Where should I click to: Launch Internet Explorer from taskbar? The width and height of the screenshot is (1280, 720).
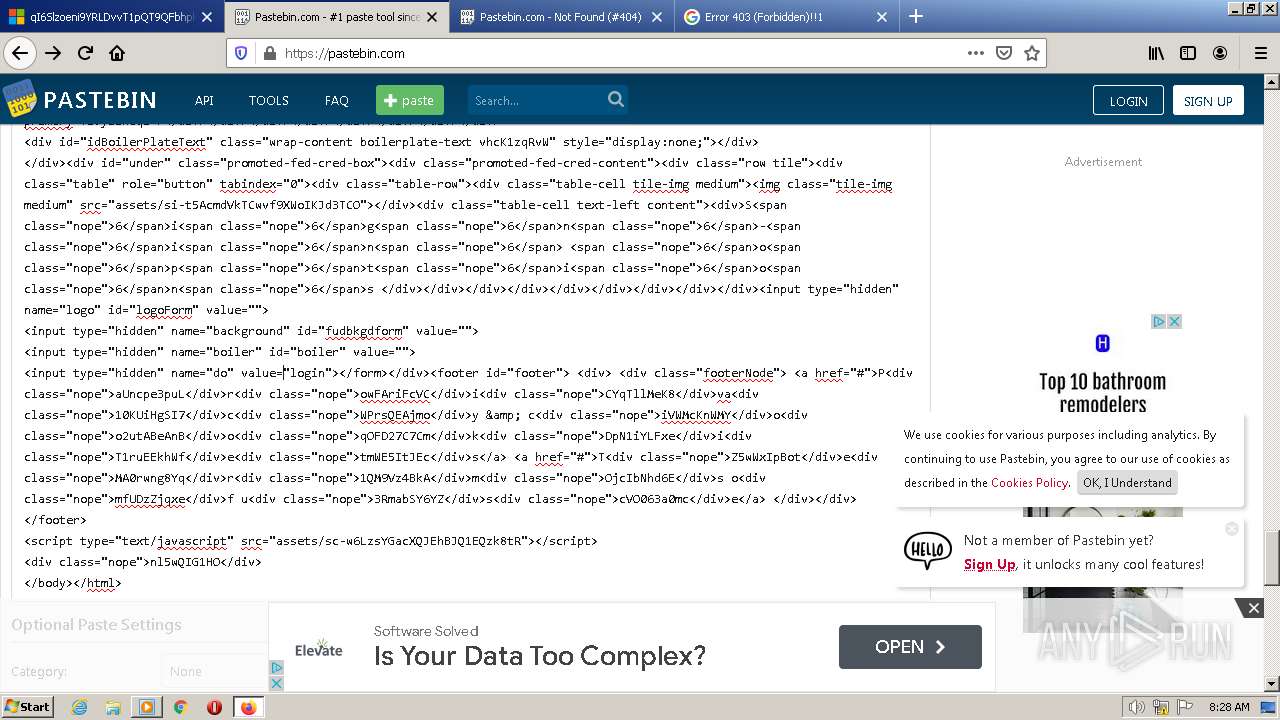coord(79,707)
